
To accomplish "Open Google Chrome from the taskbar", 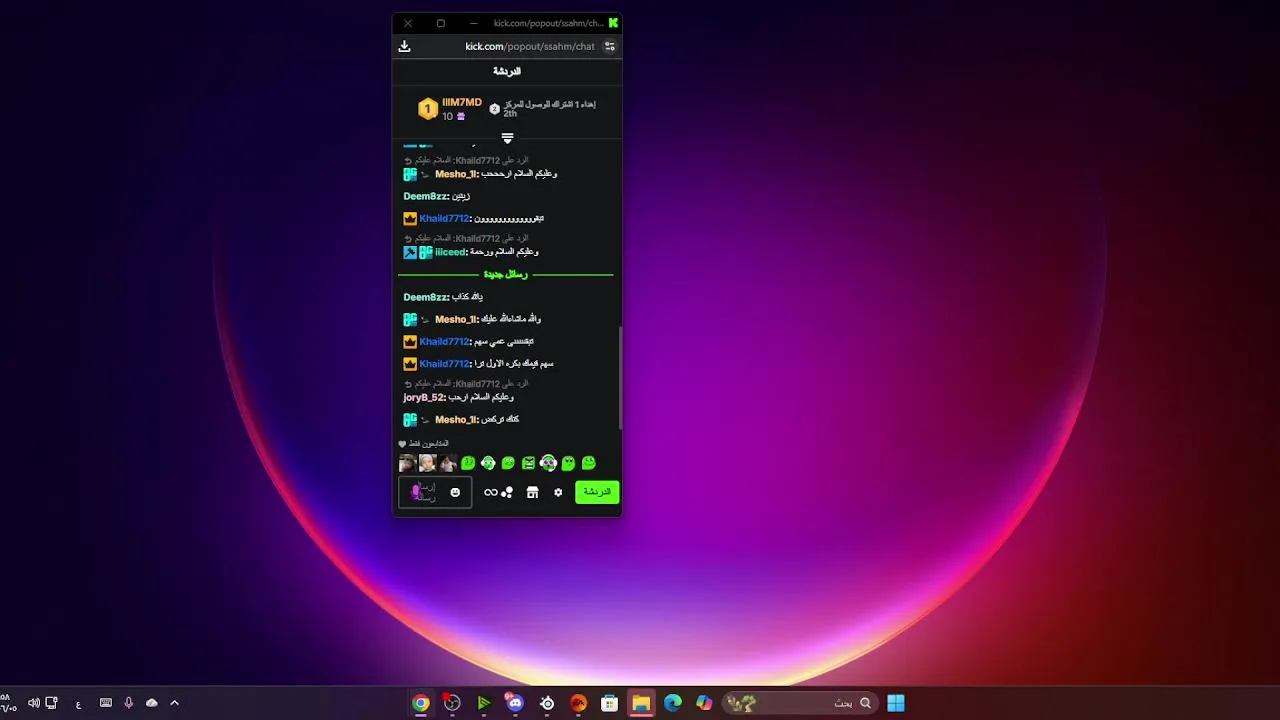I will pyautogui.click(x=421, y=703).
